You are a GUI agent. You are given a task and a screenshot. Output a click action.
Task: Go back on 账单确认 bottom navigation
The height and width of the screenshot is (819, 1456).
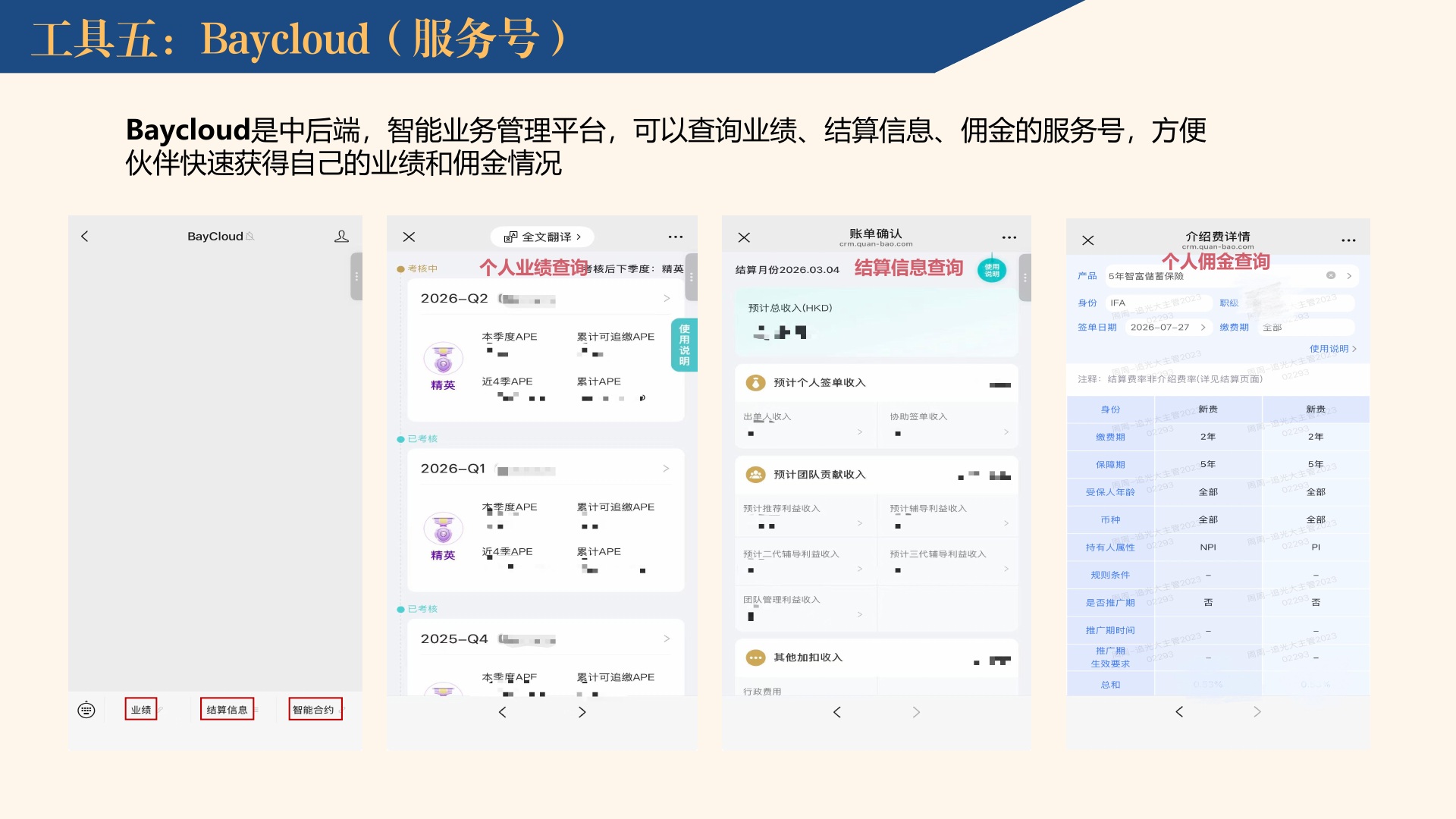837,712
